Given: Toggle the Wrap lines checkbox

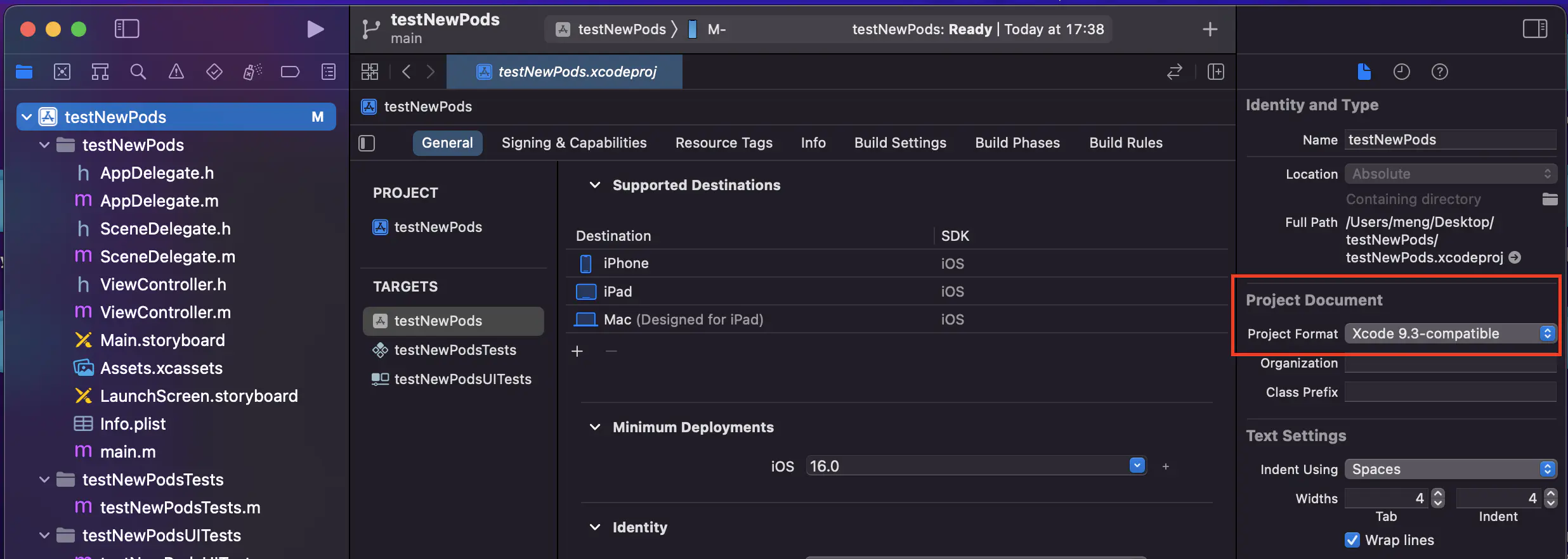Looking at the screenshot, I should 1352,540.
